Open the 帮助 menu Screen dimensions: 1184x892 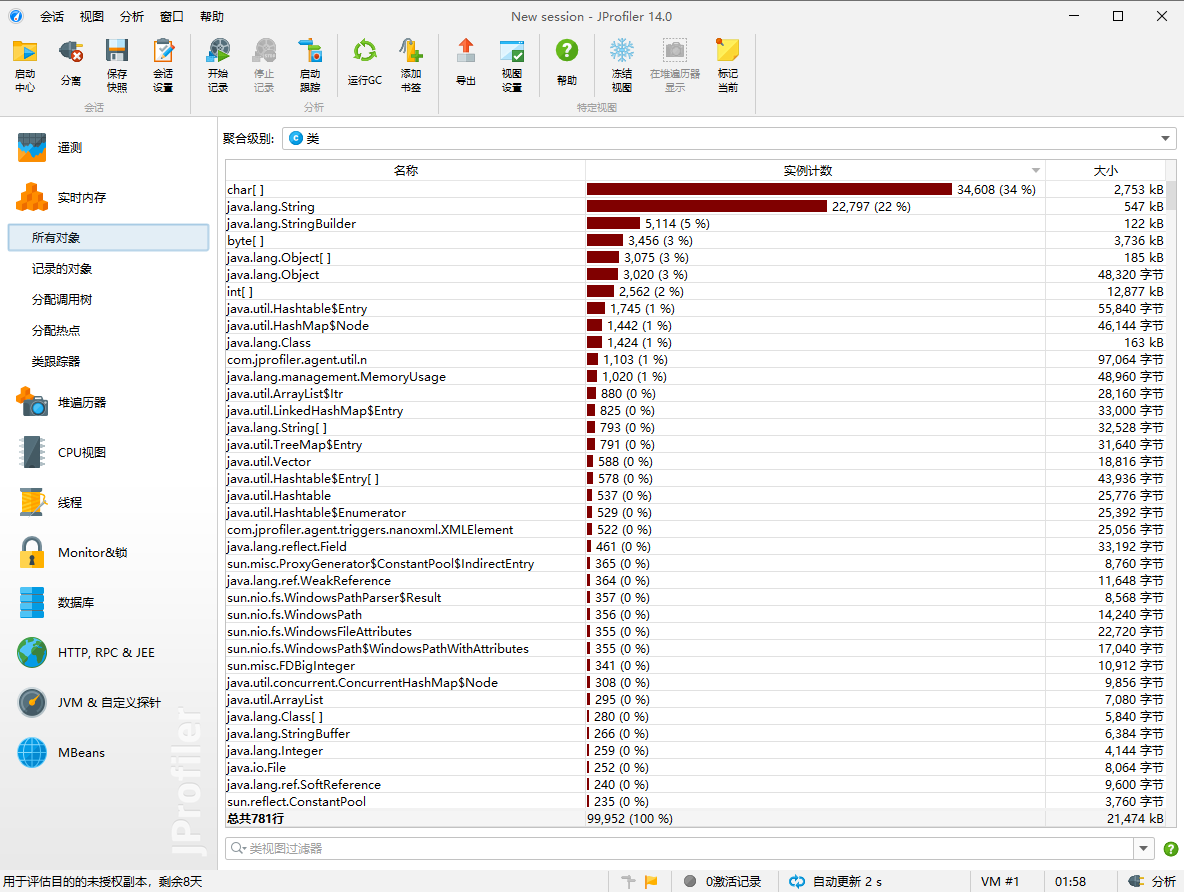click(211, 17)
